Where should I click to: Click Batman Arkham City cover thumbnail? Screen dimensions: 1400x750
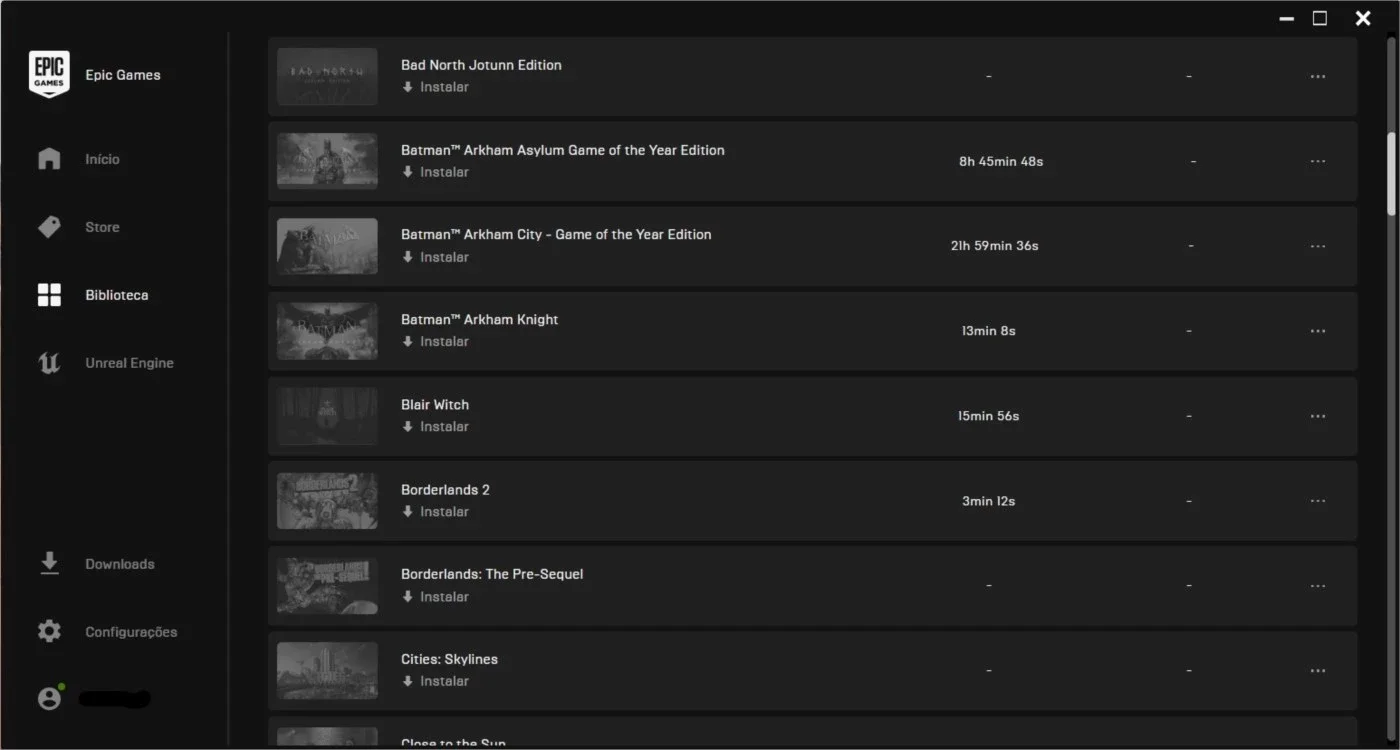[x=327, y=246]
